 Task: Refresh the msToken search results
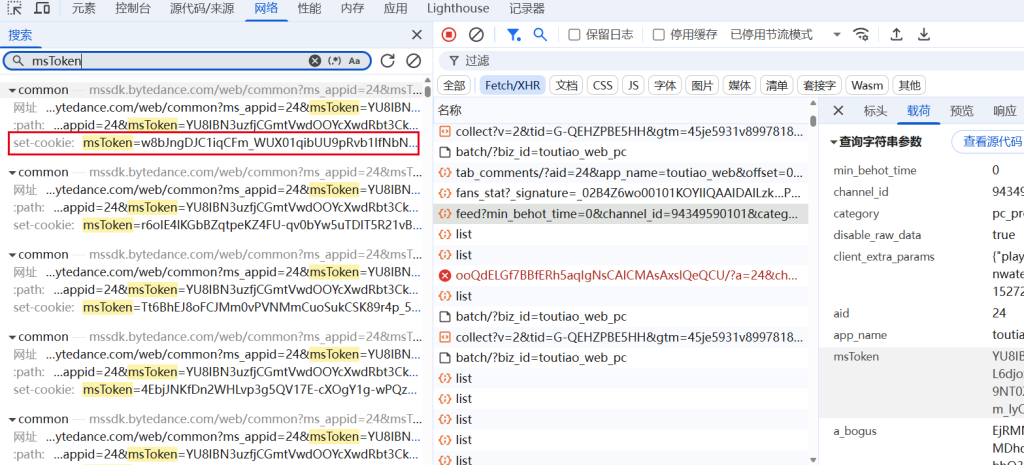pyautogui.click(x=388, y=61)
